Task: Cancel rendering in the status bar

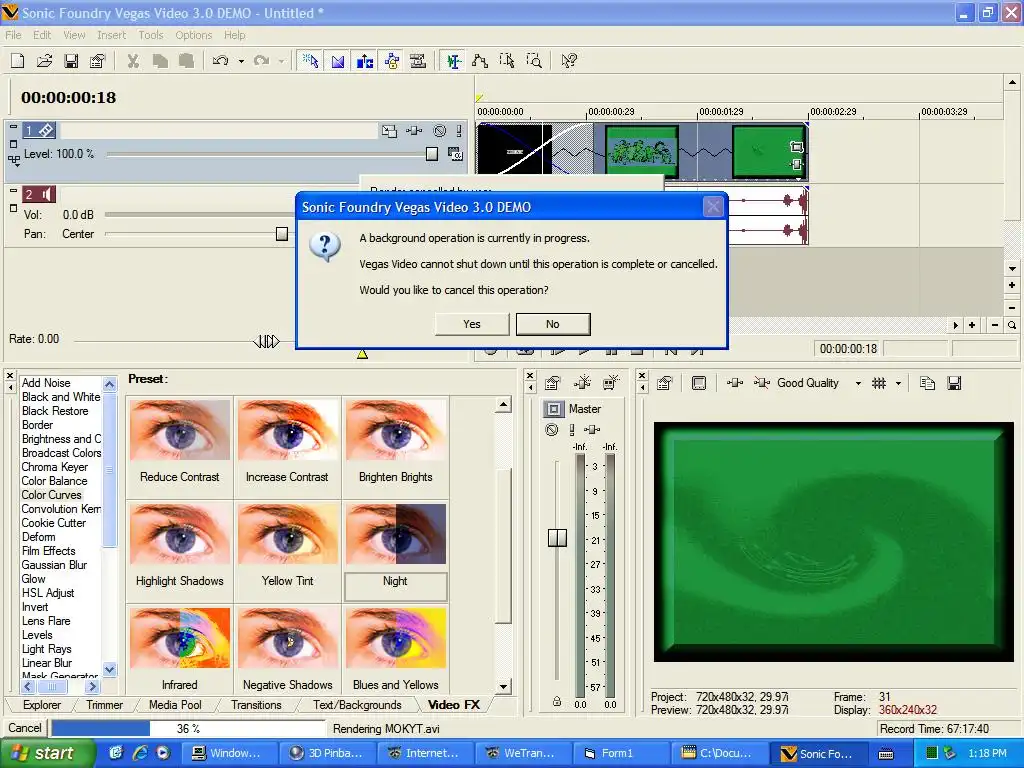Action: pyautogui.click(x=25, y=728)
